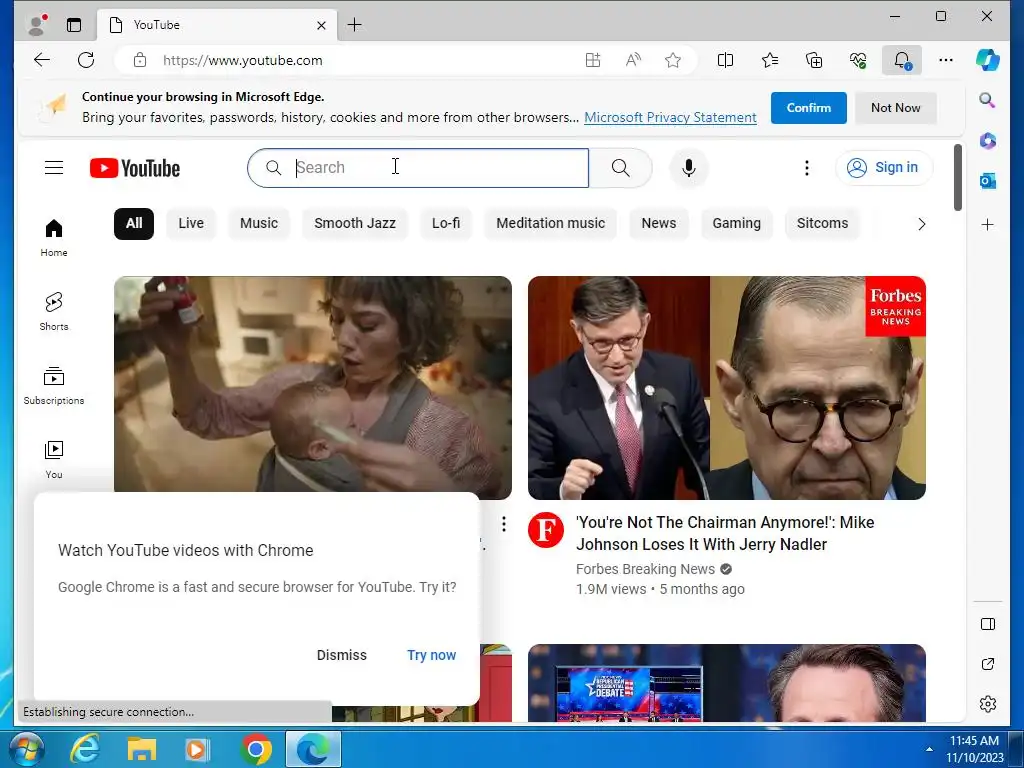Filter by Music chip
1024x768 pixels.
[259, 223]
